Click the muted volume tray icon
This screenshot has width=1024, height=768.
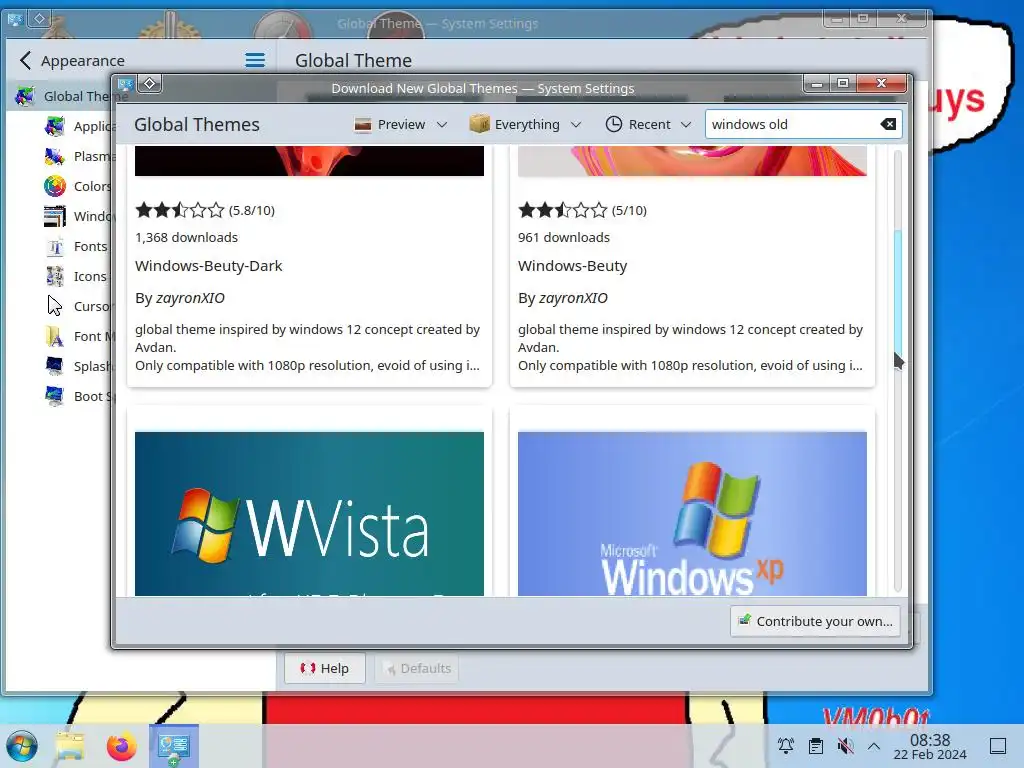click(845, 746)
